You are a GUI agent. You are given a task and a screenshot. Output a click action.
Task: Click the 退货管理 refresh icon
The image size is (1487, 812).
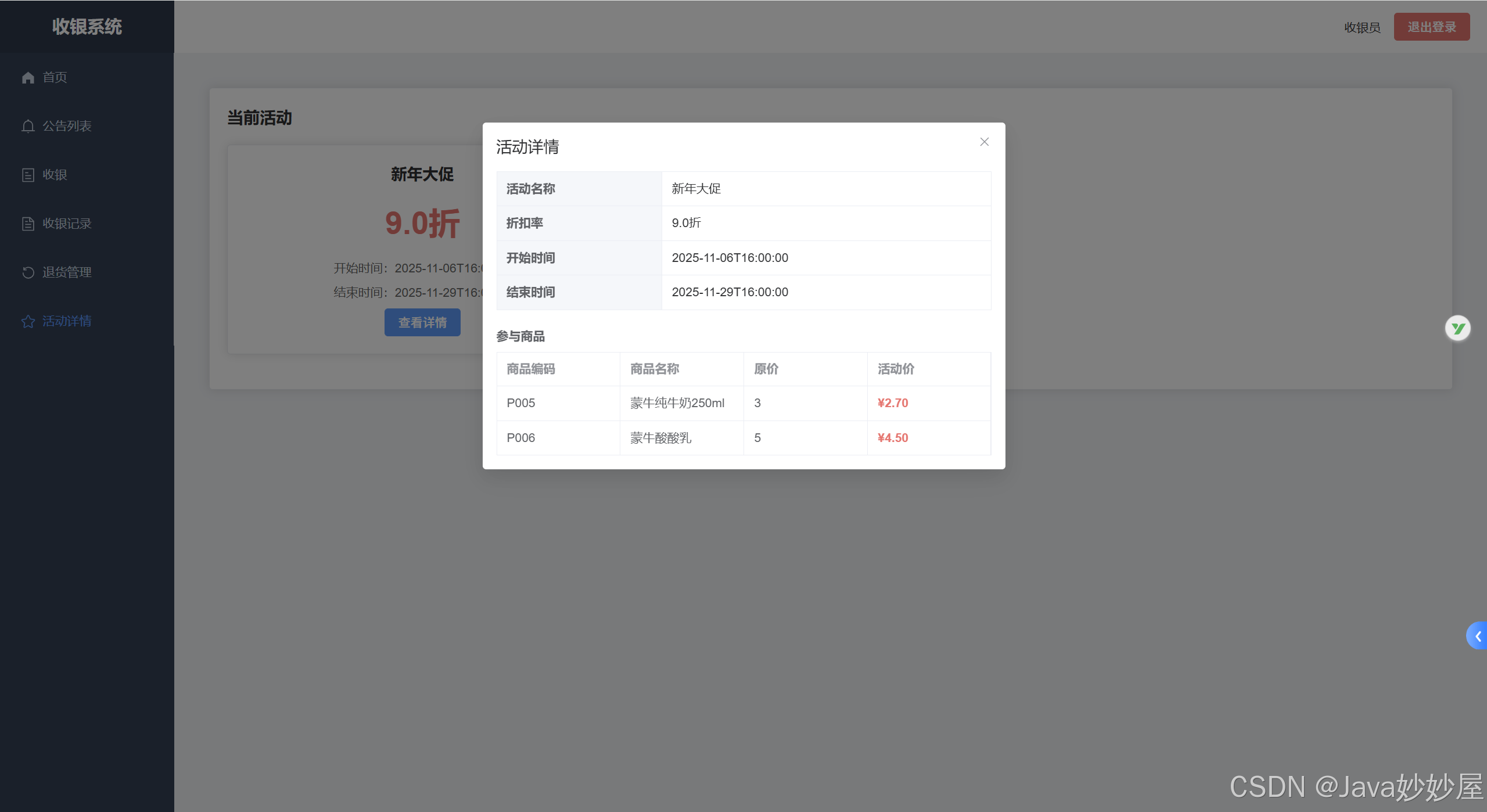click(28, 272)
